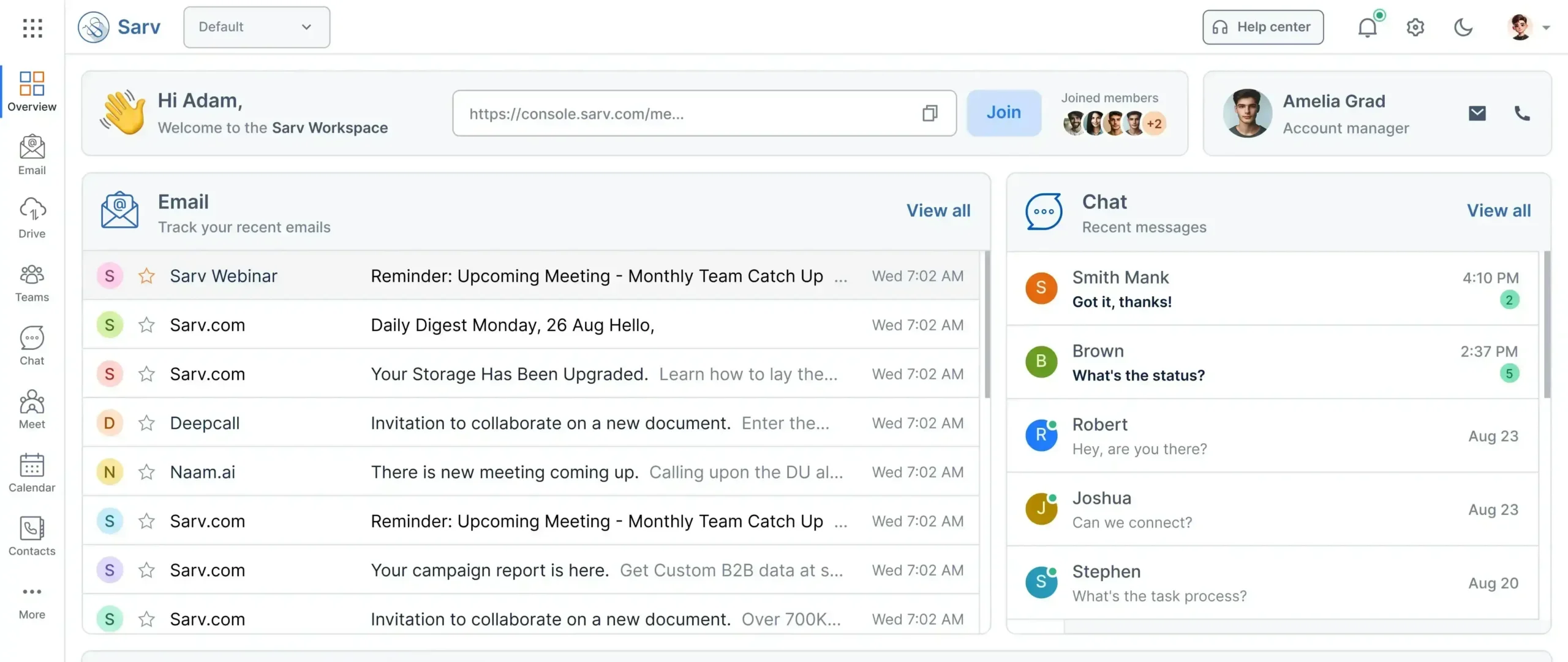Open Robert's chat message
Image resolution: width=1568 pixels, height=662 pixels.
pyautogui.click(x=1273, y=436)
